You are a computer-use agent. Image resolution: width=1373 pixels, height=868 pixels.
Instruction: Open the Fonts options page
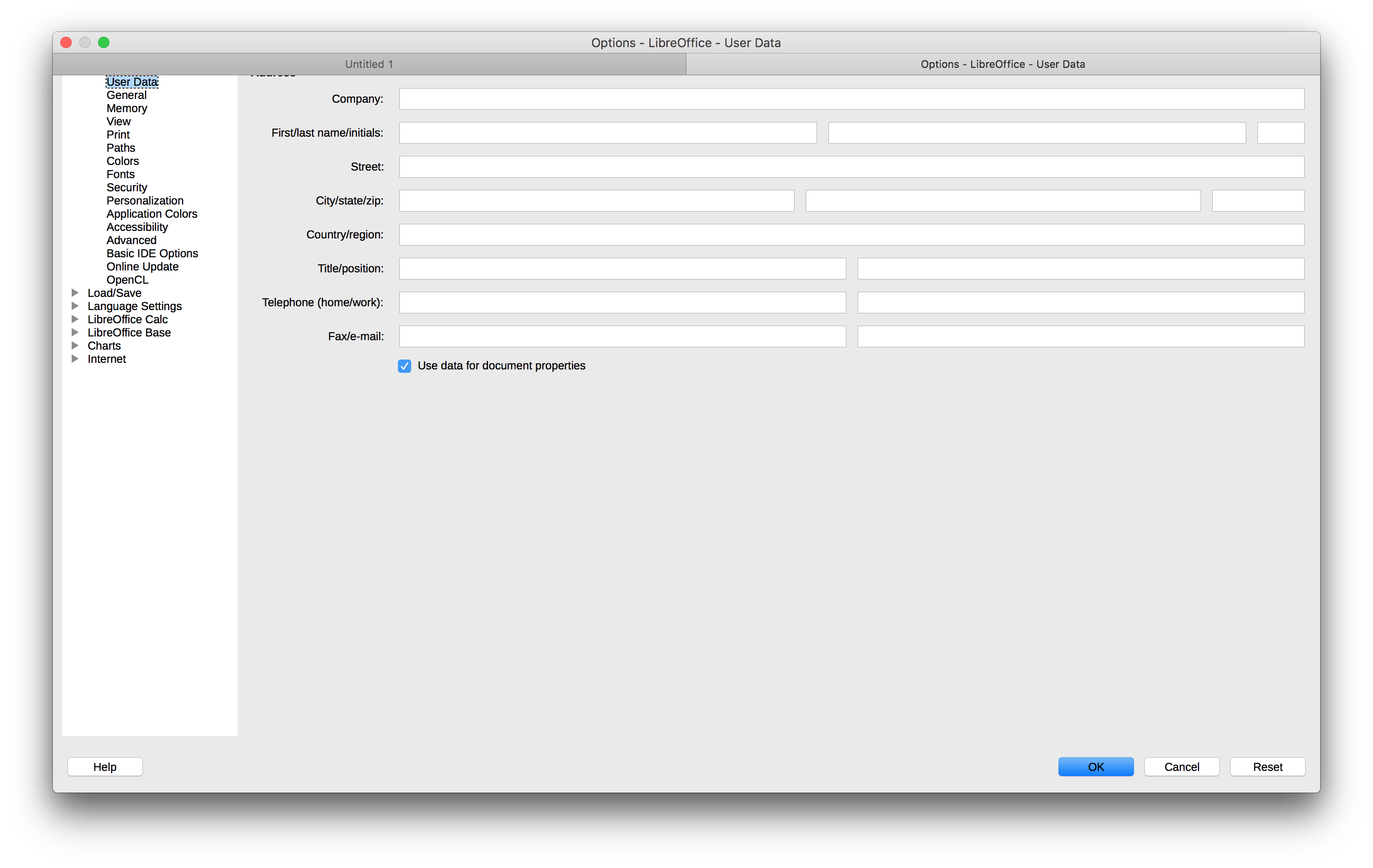click(x=120, y=174)
